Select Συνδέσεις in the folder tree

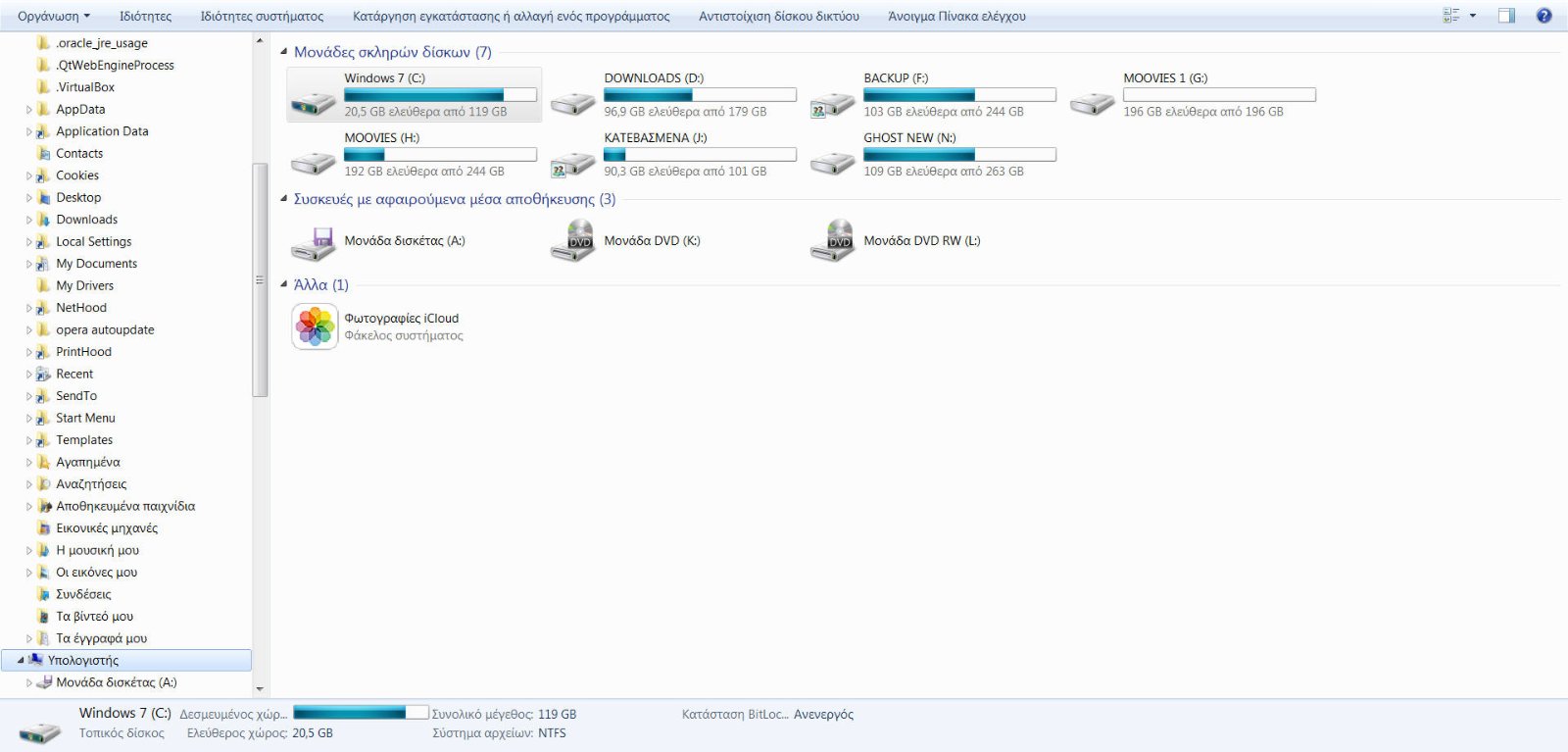pyautogui.click(x=83, y=594)
